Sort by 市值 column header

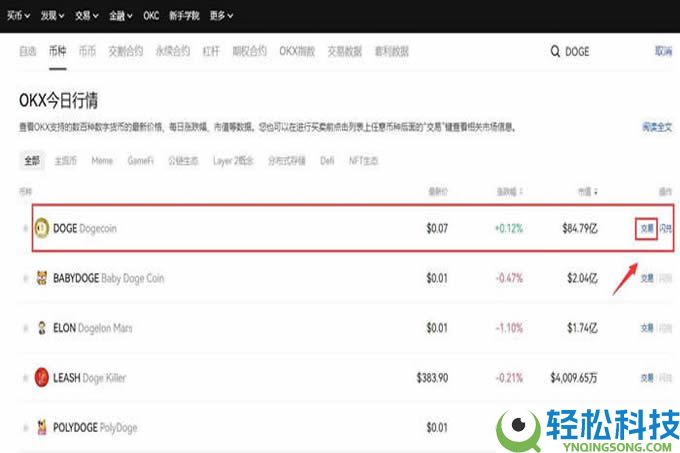point(588,191)
